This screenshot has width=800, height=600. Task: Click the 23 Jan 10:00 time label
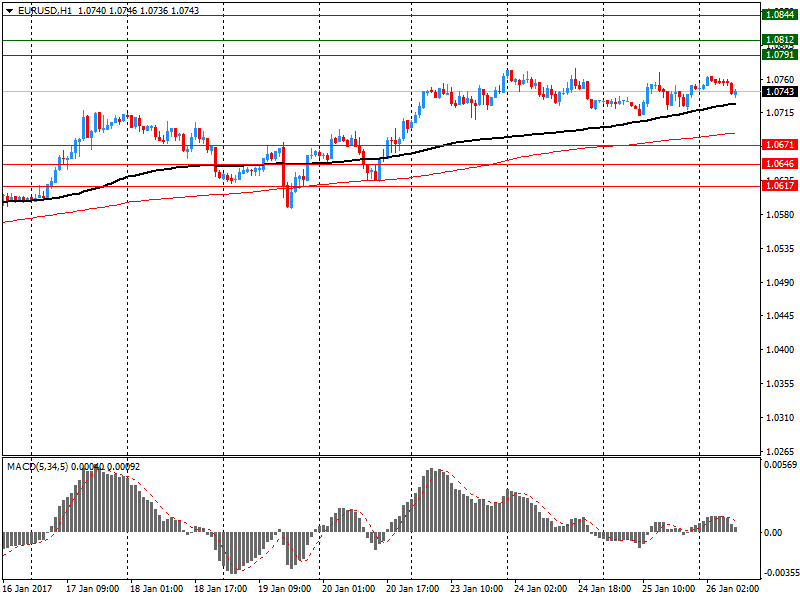477,589
